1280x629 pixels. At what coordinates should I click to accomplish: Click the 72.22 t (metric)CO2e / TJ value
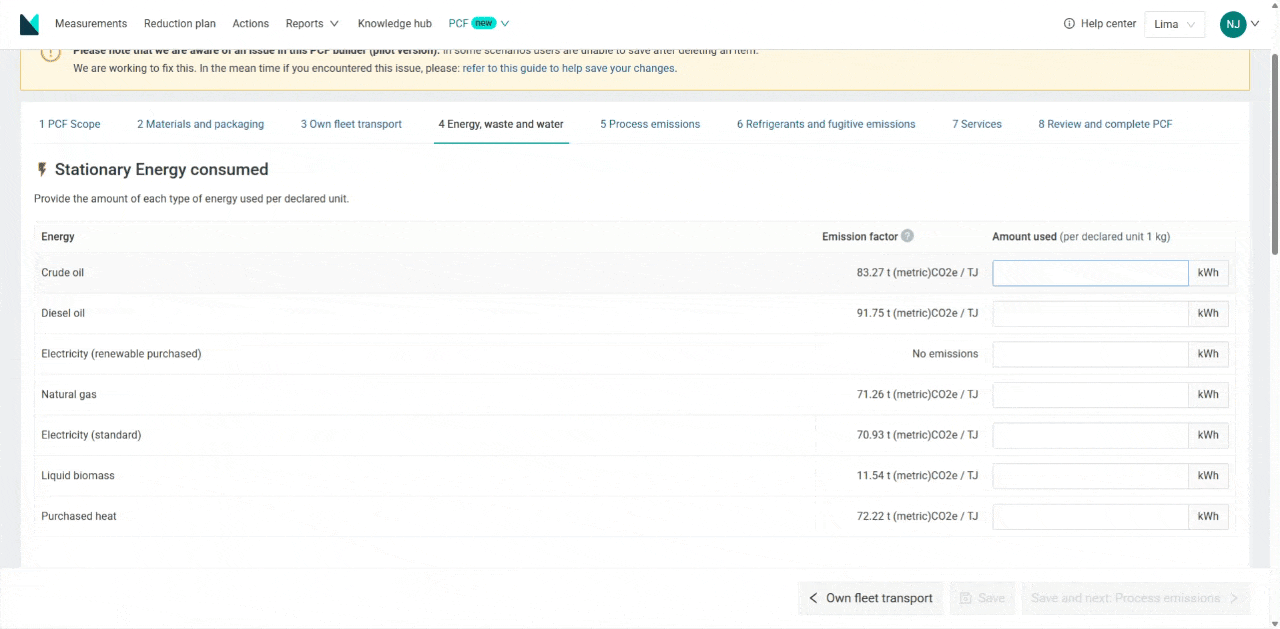pos(917,517)
